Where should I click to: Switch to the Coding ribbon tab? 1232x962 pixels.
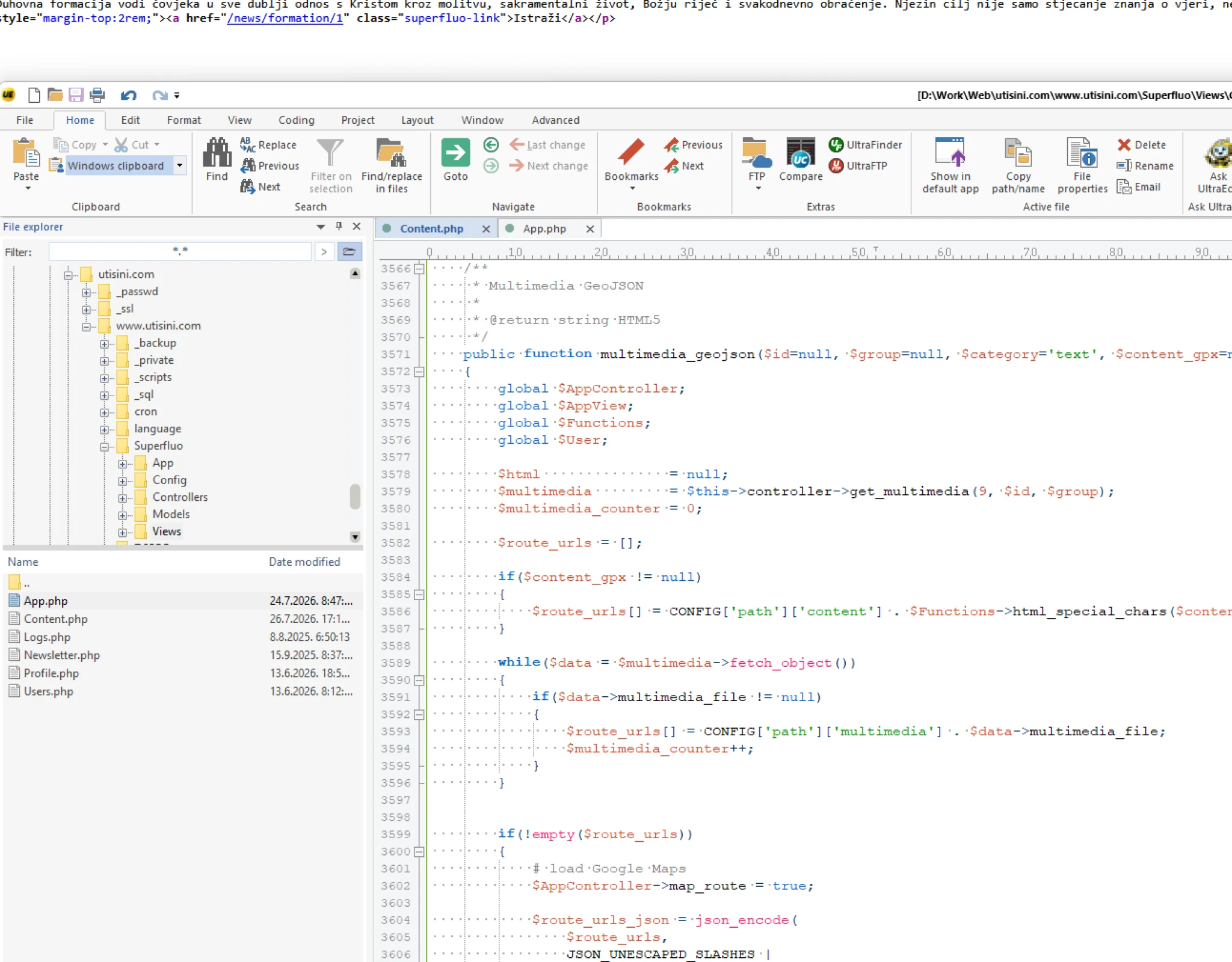click(x=296, y=120)
